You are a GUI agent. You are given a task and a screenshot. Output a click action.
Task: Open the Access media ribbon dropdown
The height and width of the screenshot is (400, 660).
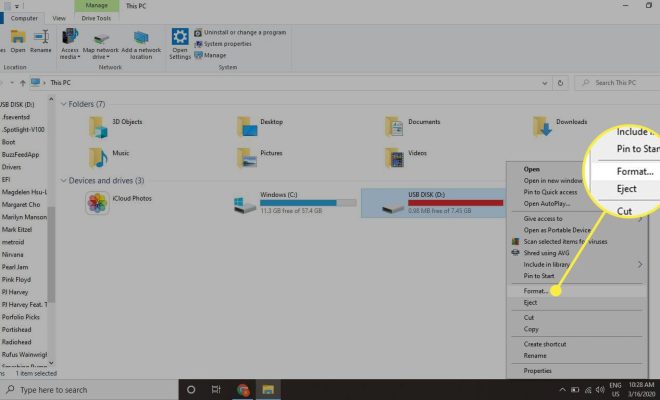click(69, 44)
